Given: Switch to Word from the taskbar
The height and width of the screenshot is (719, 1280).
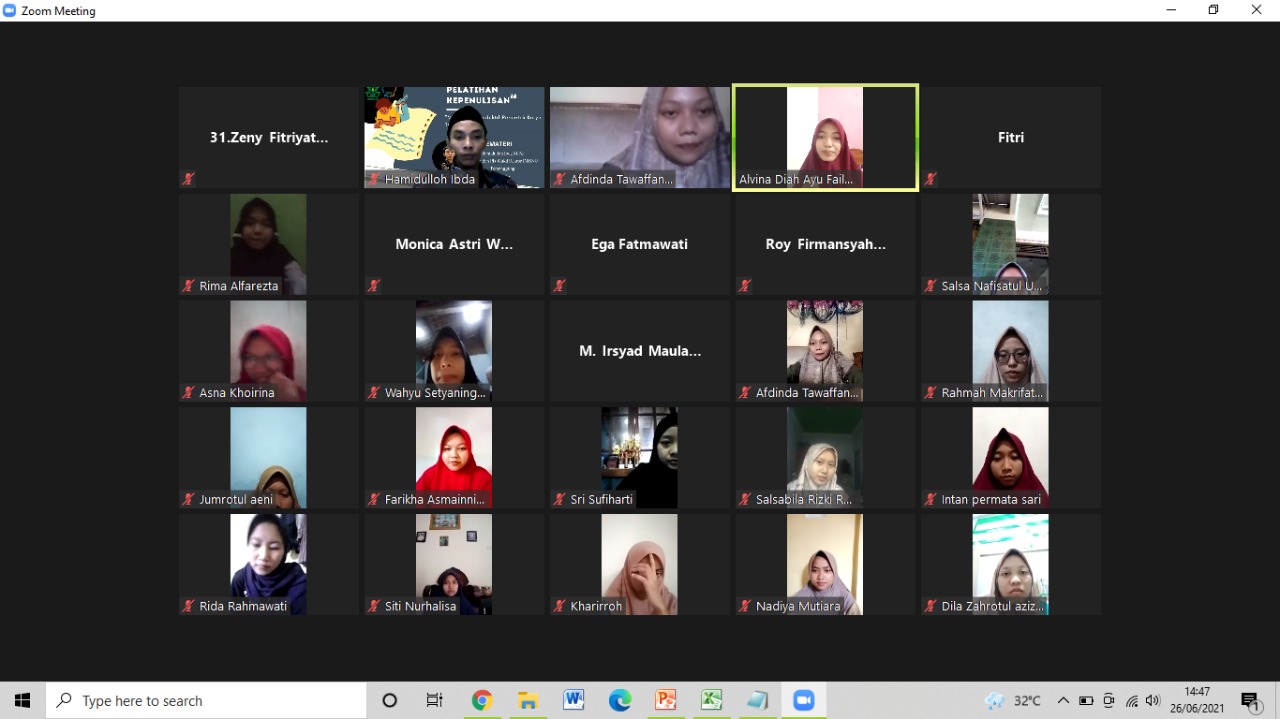Looking at the screenshot, I should click(574, 701).
